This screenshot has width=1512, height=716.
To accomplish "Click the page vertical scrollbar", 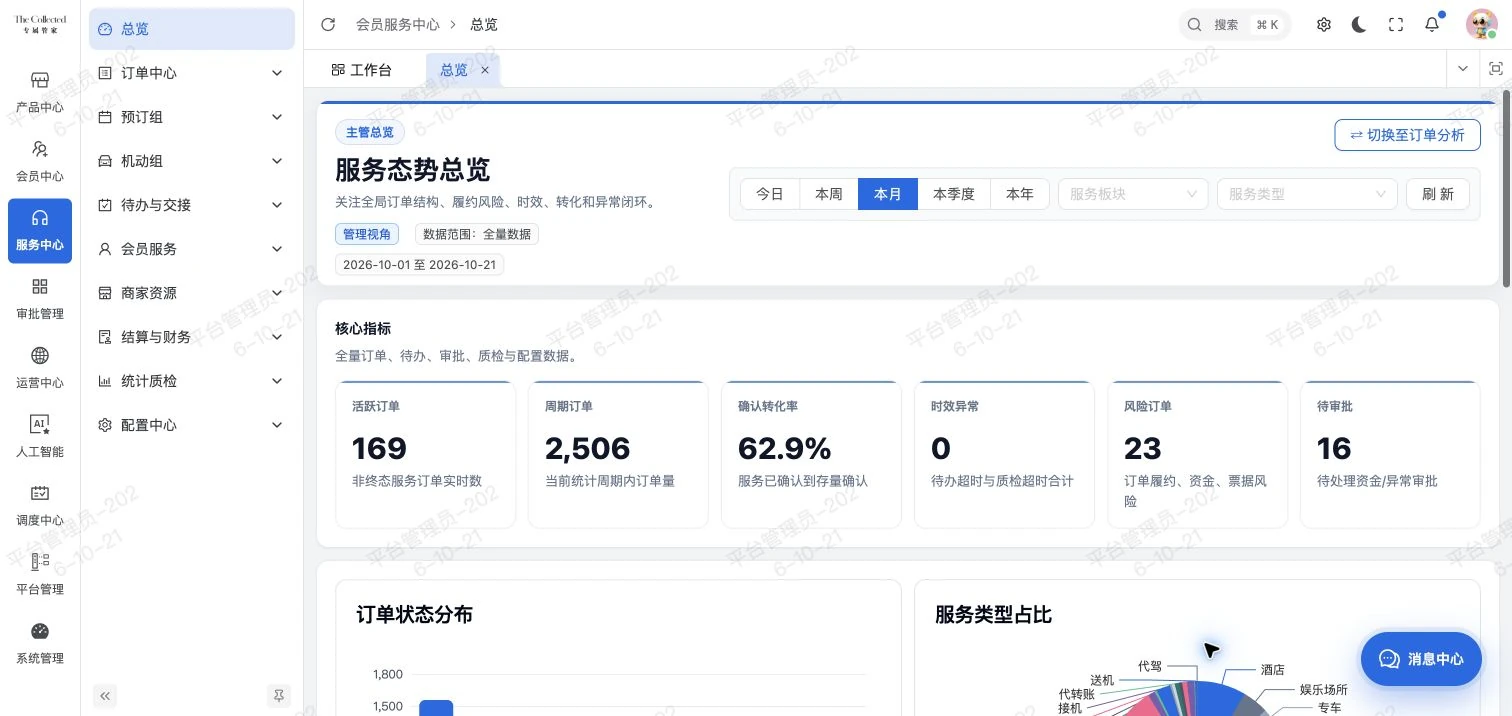I will [1506, 190].
